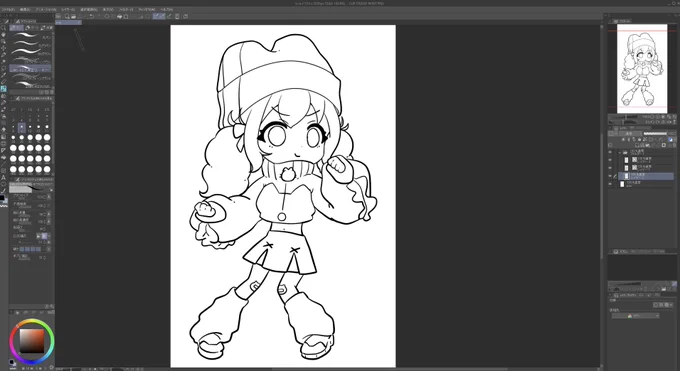This screenshot has height=371, width=680.
Task: Hide the second layer inside the folder
Action: [x=610, y=167]
